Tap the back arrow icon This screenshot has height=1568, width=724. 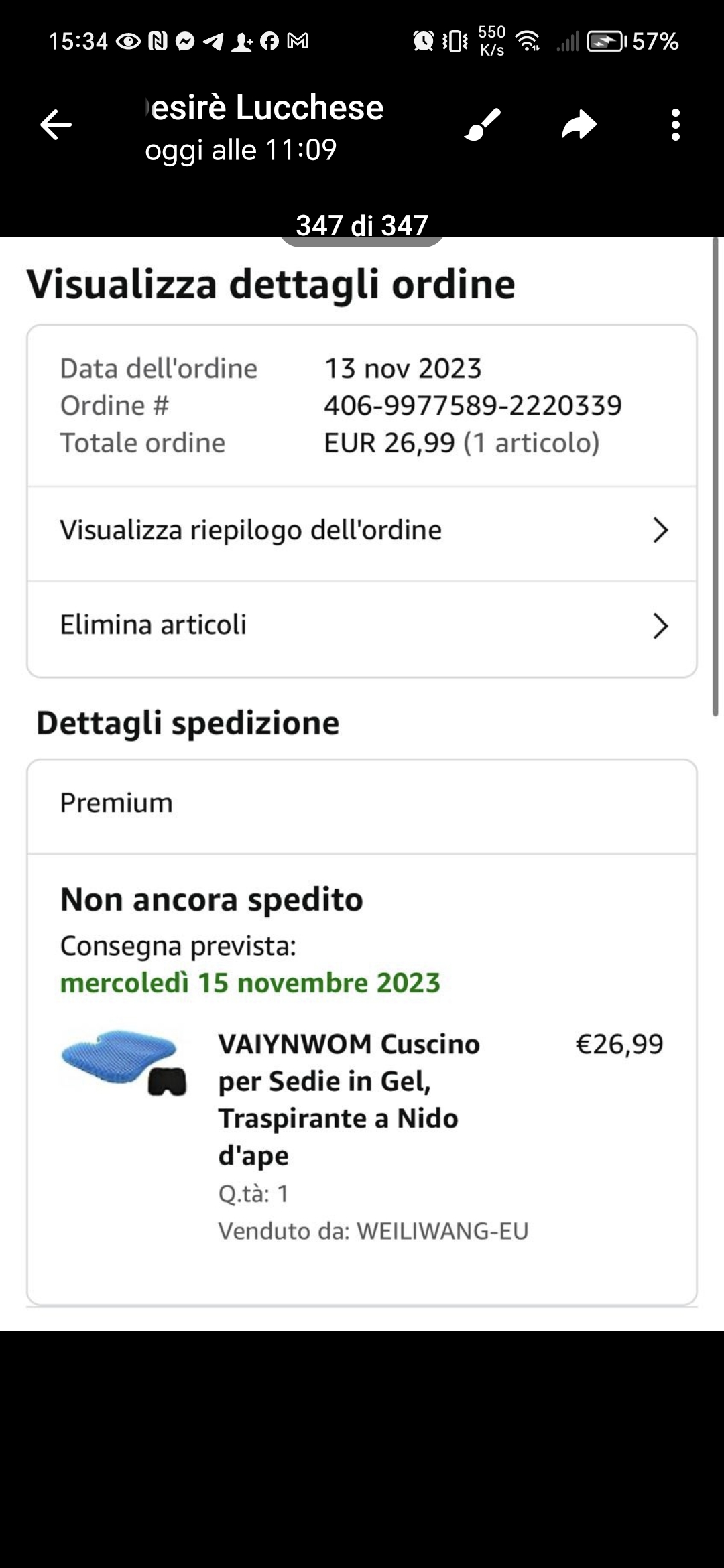coord(56,125)
